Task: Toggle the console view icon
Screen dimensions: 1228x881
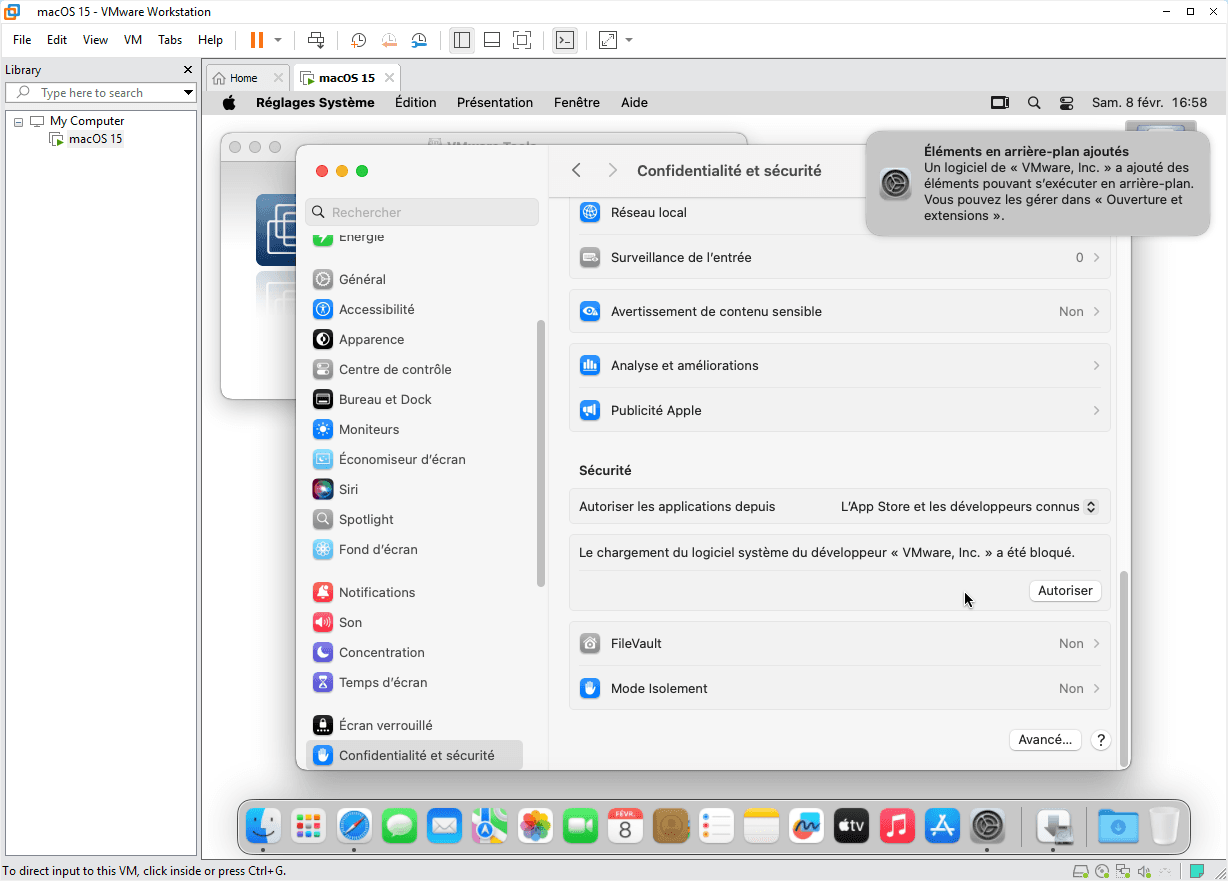Action: click(565, 40)
